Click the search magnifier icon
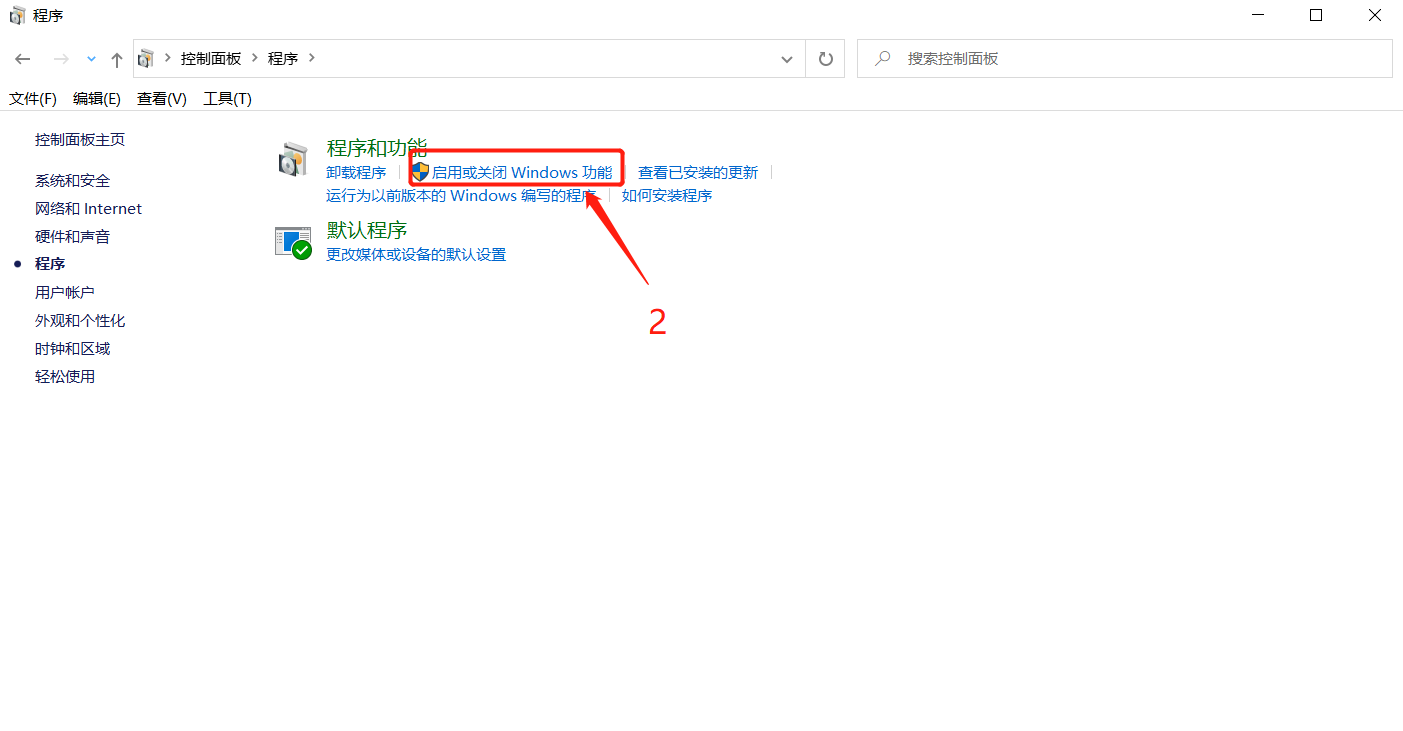This screenshot has width=1403, height=731. (x=882, y=58)
